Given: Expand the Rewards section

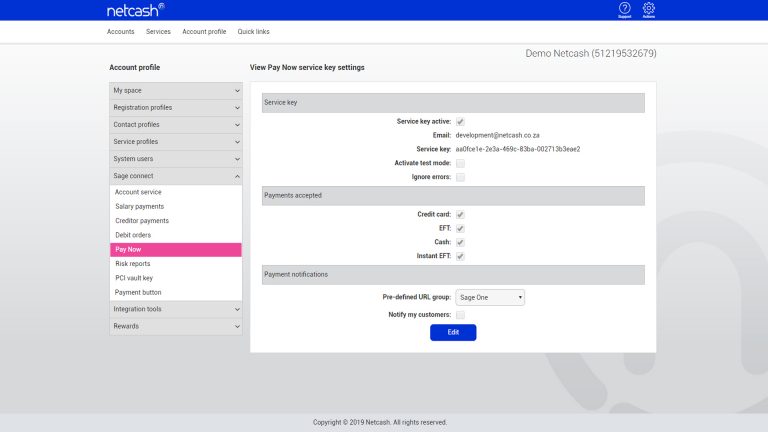Looking at the screenshot, I should tap(176, 326).
